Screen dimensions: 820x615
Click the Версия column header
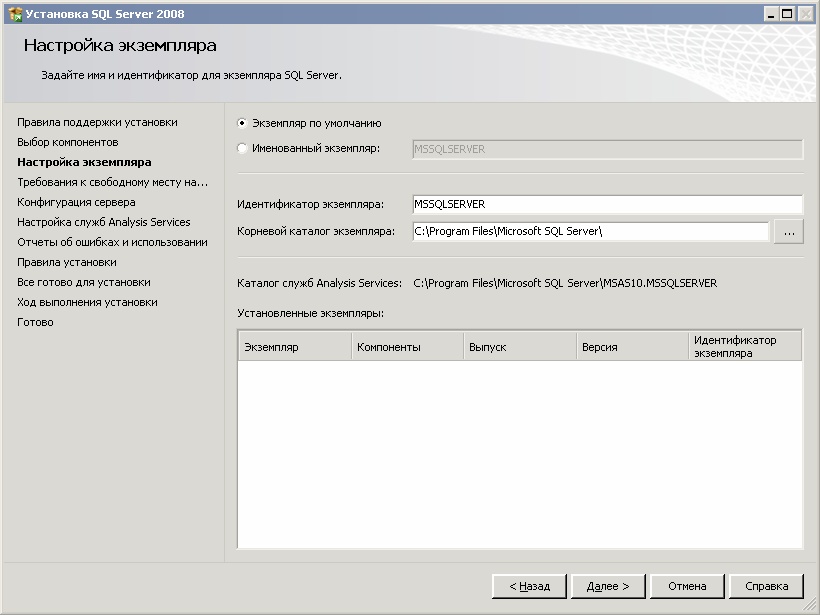[x=632, y=347]
